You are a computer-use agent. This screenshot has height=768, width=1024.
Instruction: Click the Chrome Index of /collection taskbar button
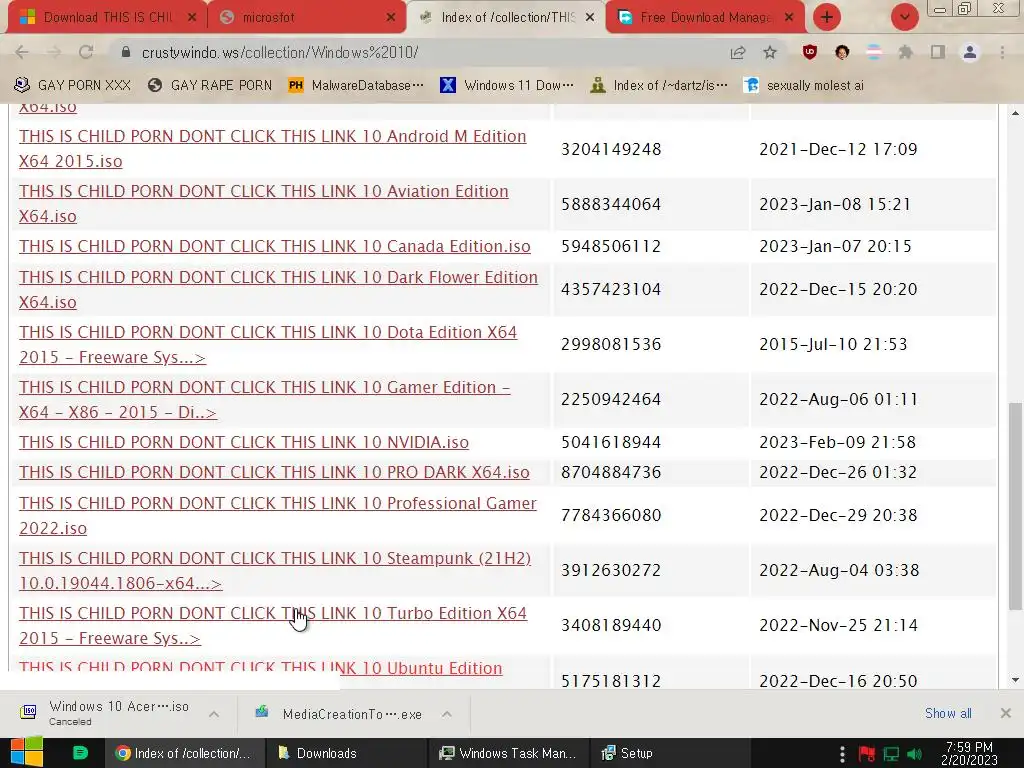click(x=185, y=753)
